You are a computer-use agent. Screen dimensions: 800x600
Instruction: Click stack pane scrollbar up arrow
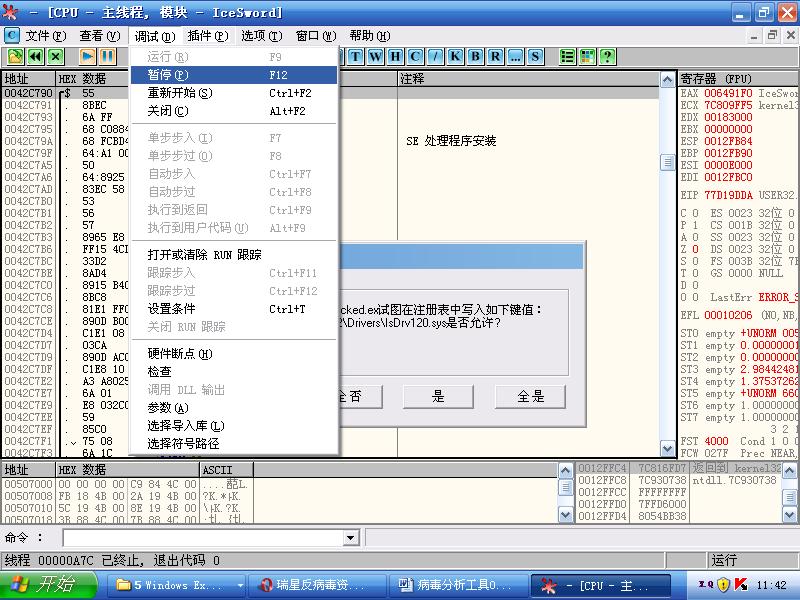[x=790, y=470]
